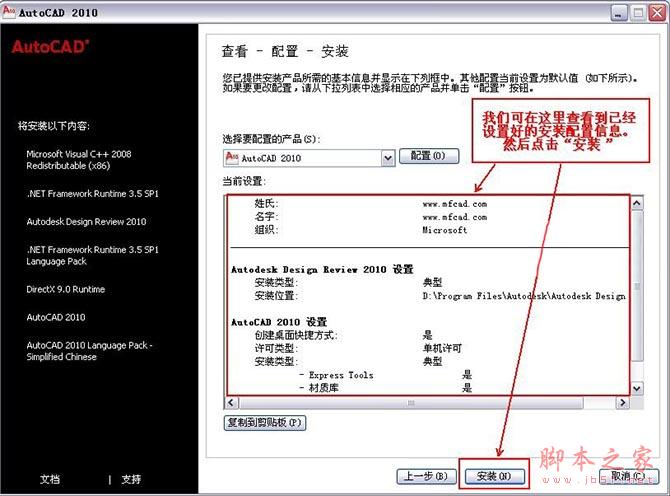The width and height of the screenshot is (670, 496).
Task: Click the AutoCAD title bar icon
Action: (x=9, y=12)
